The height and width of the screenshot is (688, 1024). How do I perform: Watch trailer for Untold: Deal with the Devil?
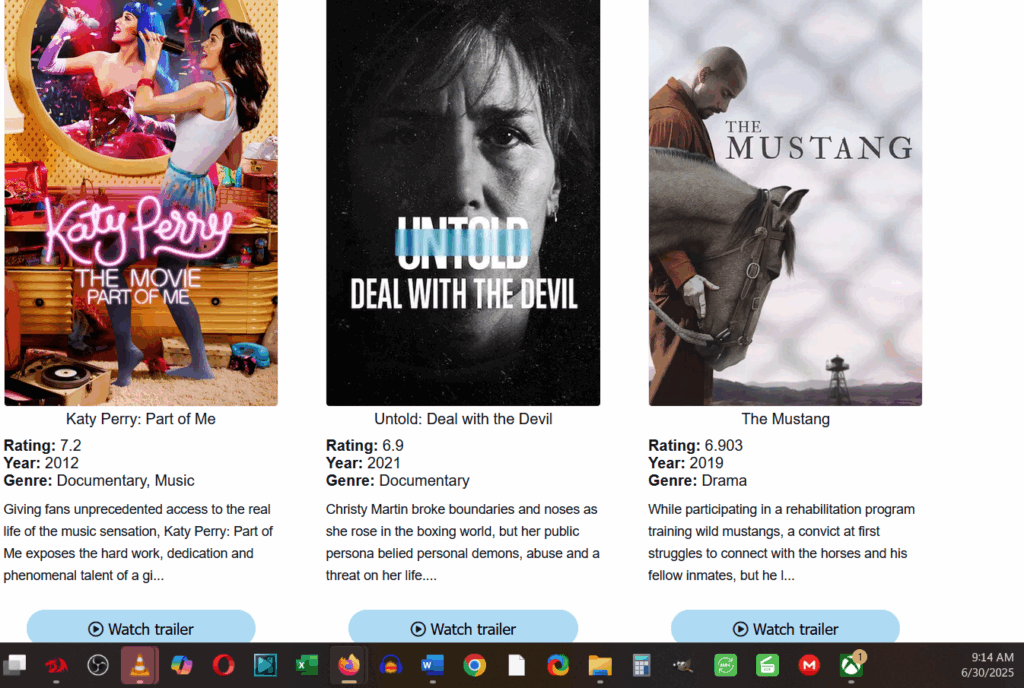[463, 627]
